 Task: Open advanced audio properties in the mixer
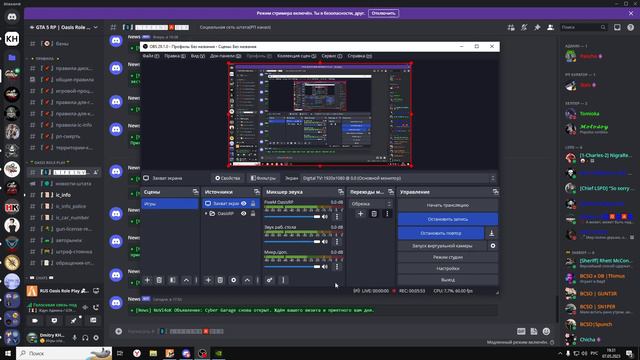tap(269, 280)
